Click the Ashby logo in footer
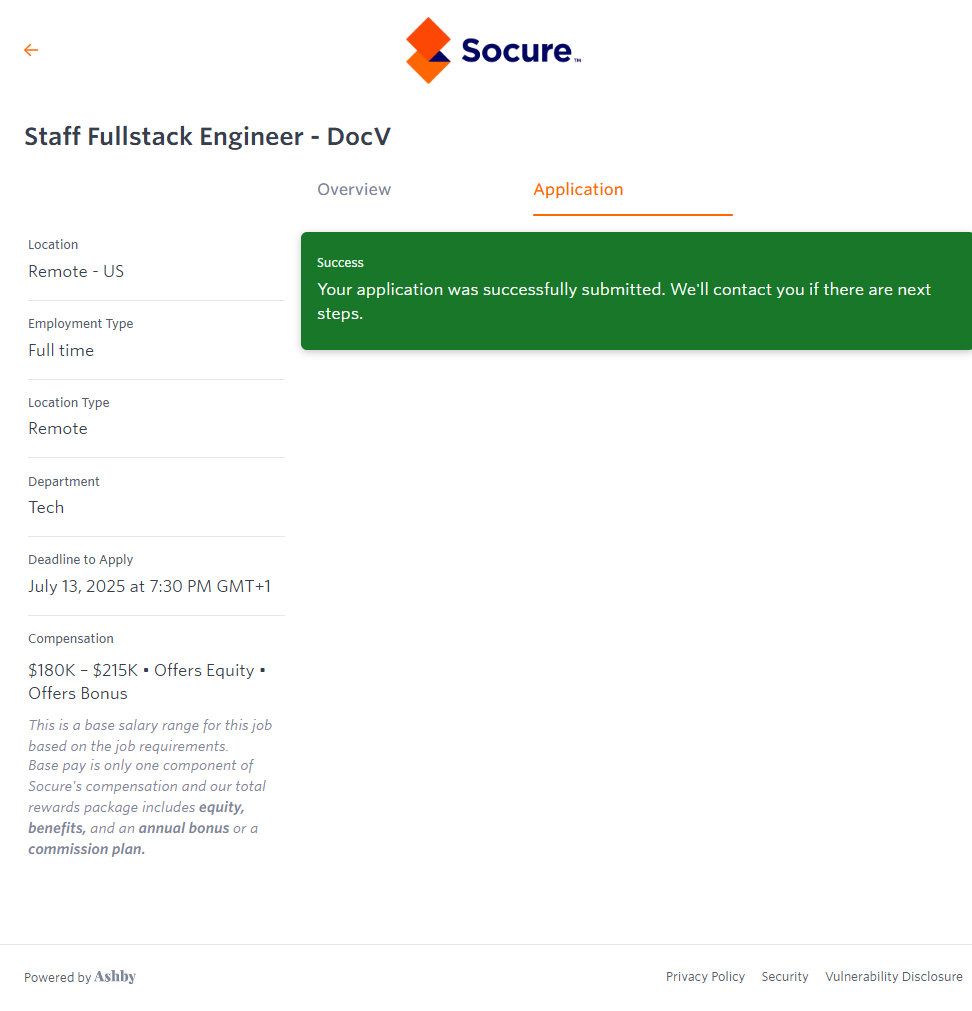 pos(115,977)
